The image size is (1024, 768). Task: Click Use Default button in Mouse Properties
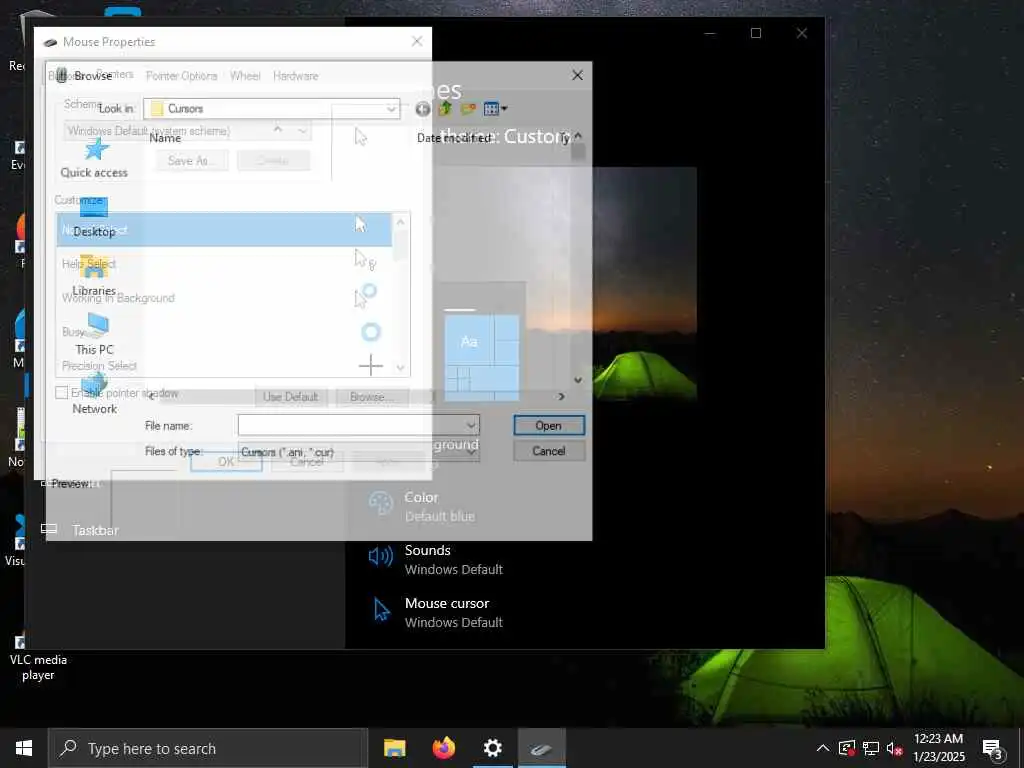(x=291, y=396)
